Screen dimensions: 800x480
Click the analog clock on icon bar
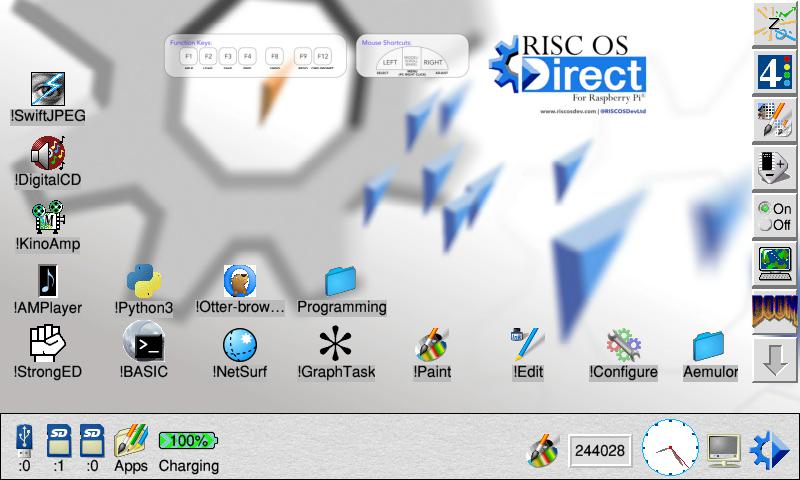[668, 448]
